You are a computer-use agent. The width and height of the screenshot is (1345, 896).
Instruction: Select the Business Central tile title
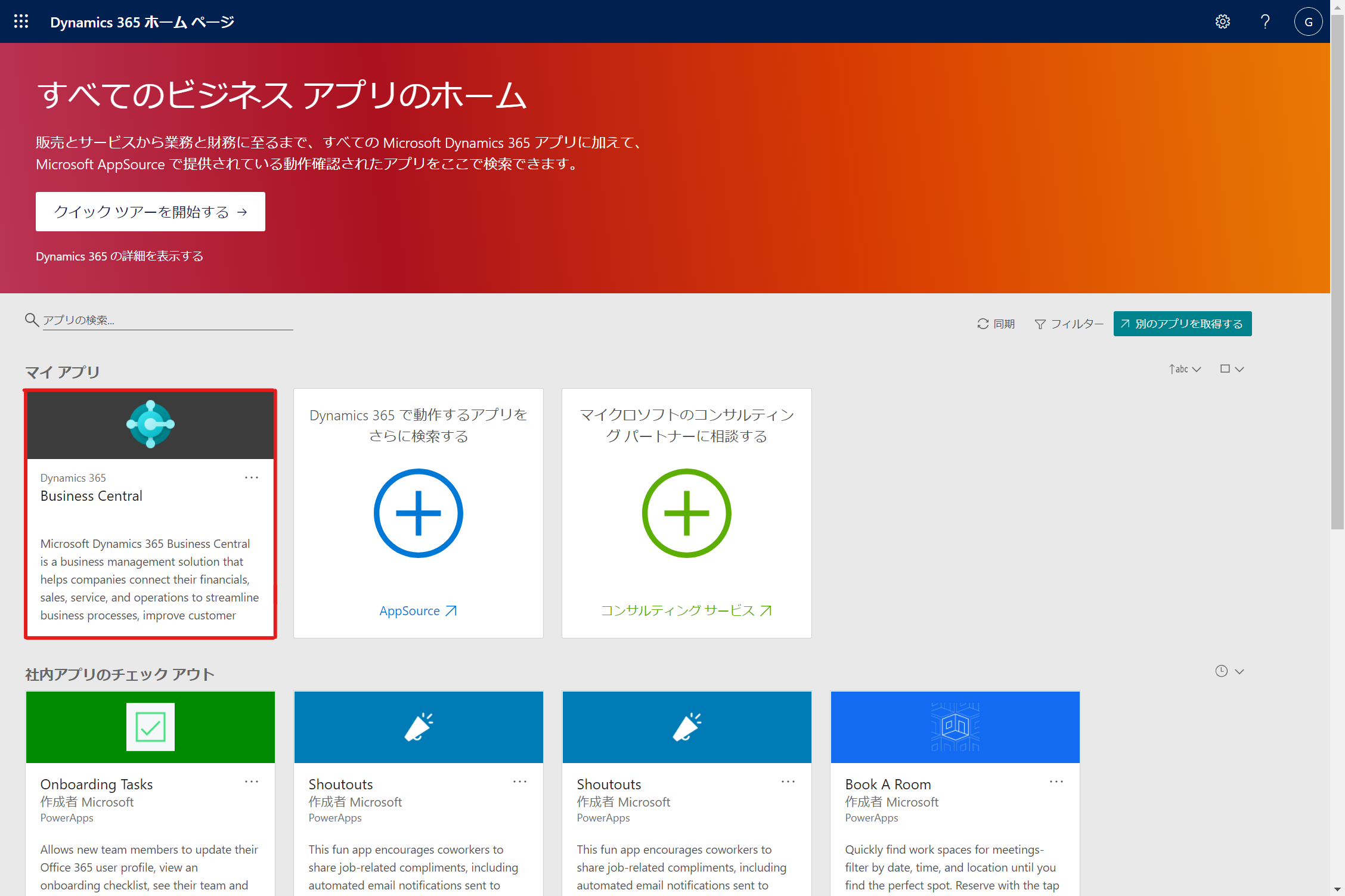91,496
